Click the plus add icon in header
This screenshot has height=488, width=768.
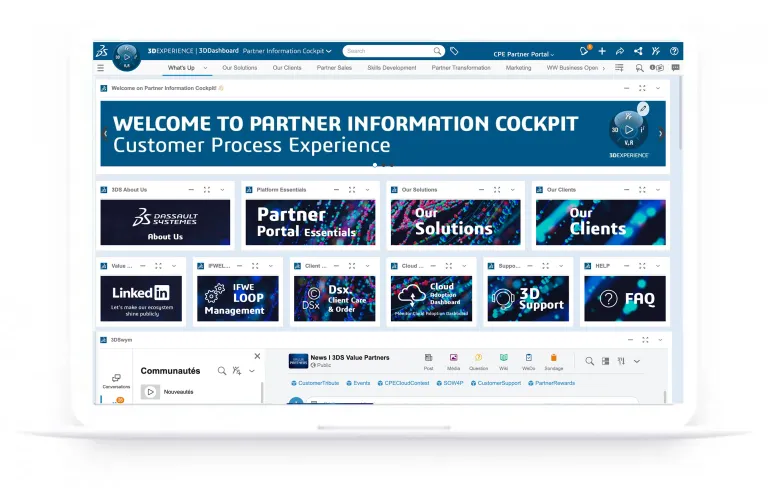click(602, 51)
